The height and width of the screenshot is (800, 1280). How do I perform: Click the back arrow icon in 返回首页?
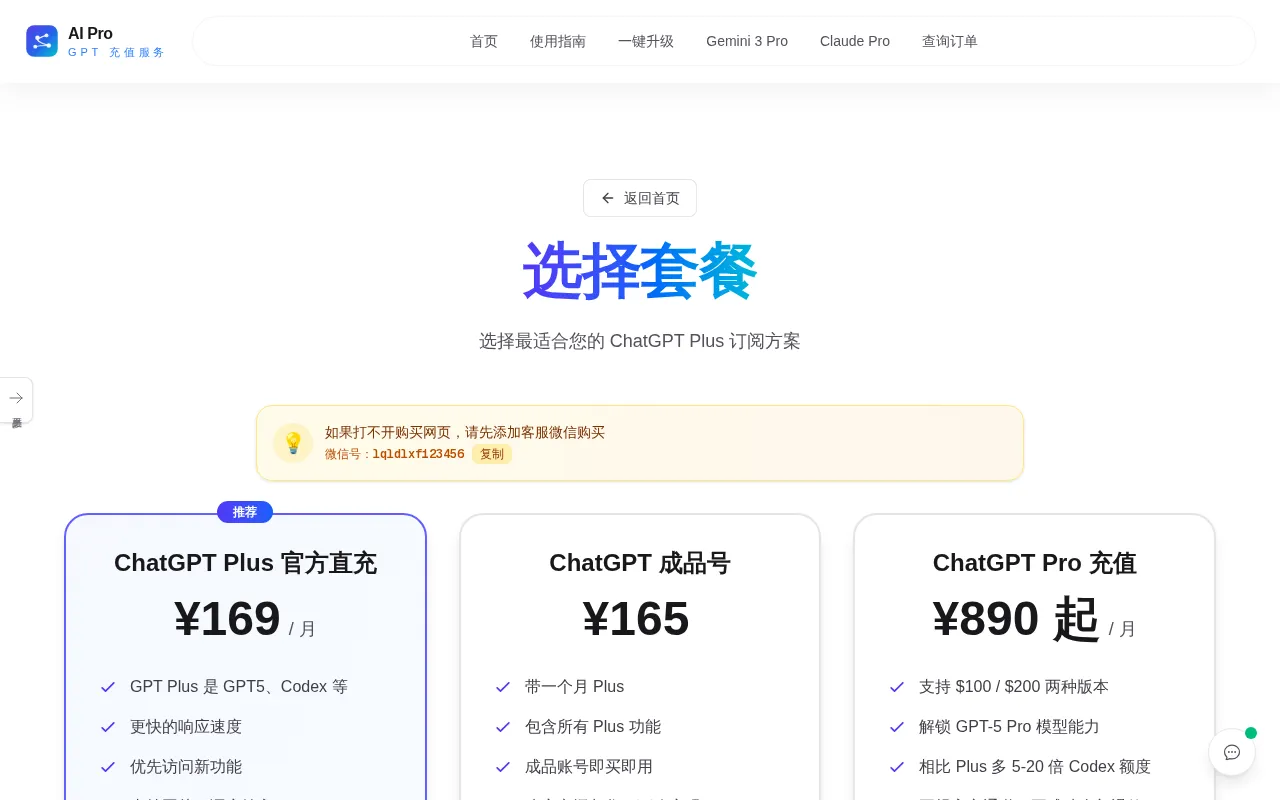pyautogui.click(x=608, y=198)
